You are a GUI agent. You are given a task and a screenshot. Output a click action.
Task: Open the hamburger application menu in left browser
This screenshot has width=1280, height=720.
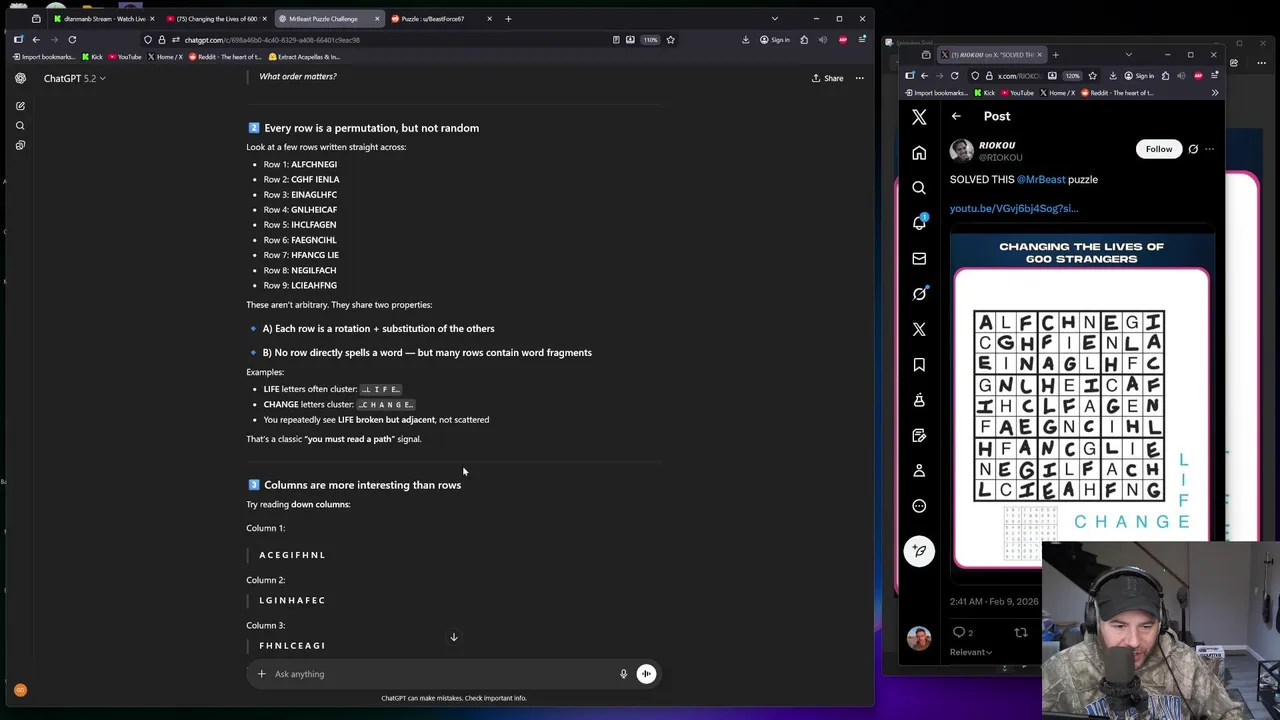pyautogui.click(x=862, y=40)
